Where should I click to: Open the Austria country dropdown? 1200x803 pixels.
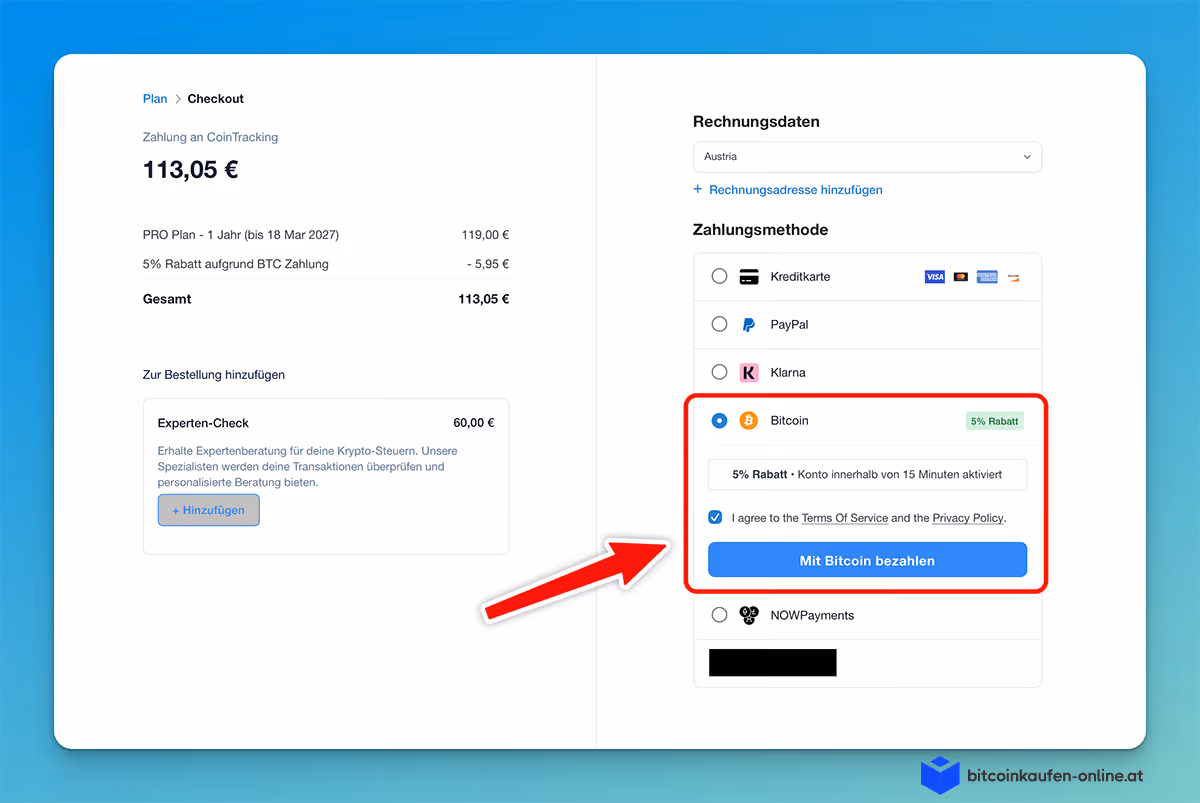tap(867, 157)
